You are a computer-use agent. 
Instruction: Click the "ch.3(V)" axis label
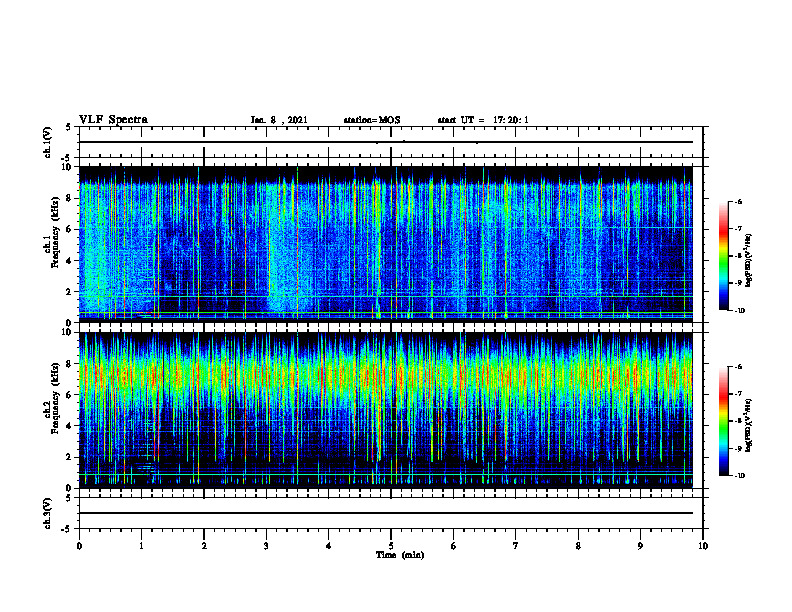[x=48, y=513]
